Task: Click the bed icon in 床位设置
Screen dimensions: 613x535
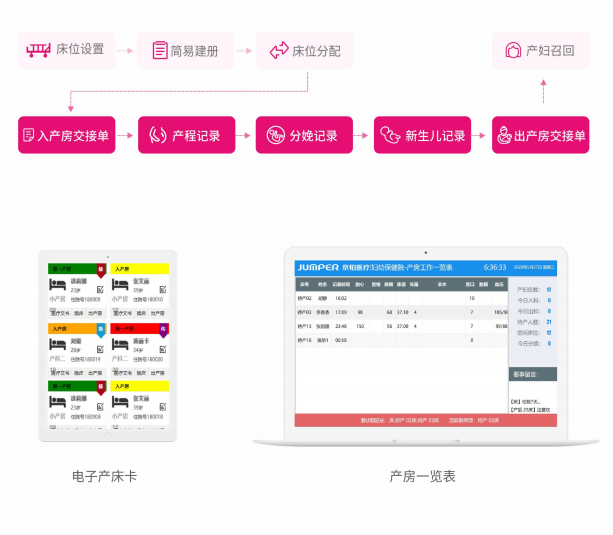Action: pyautogui.click(x=38, y=50)
